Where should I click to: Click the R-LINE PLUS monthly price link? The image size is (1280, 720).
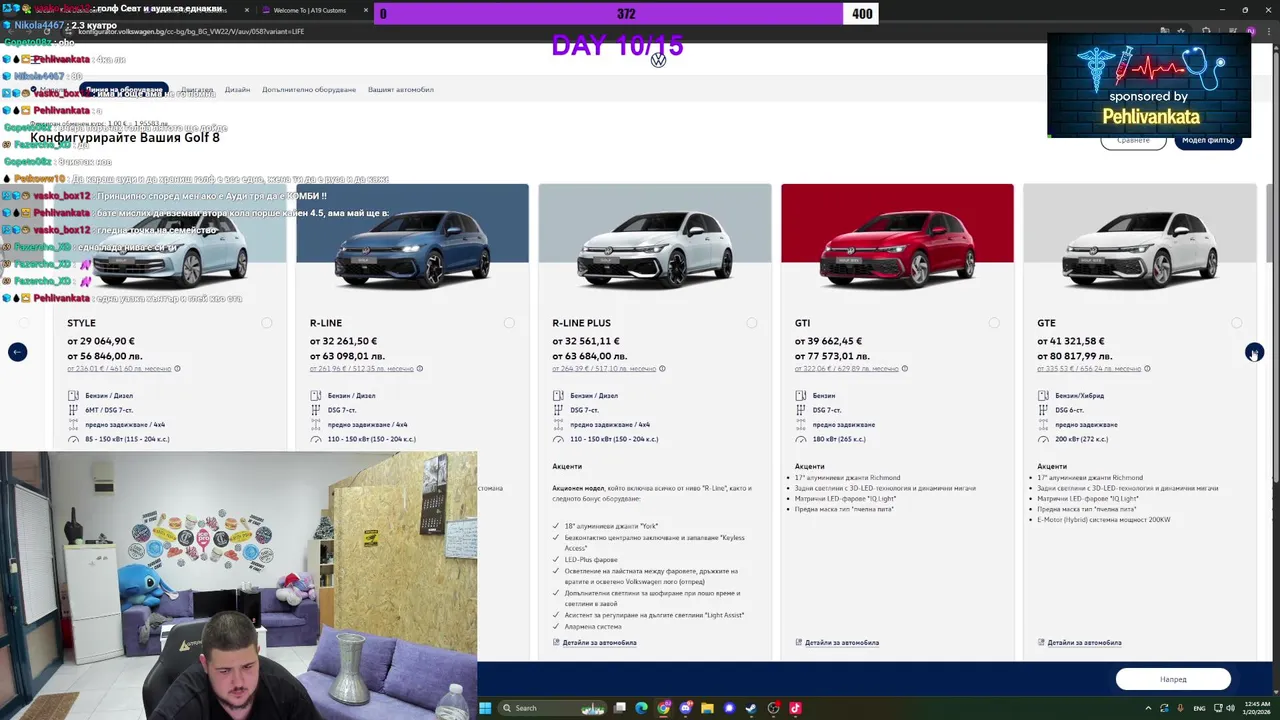coord(604,368)
